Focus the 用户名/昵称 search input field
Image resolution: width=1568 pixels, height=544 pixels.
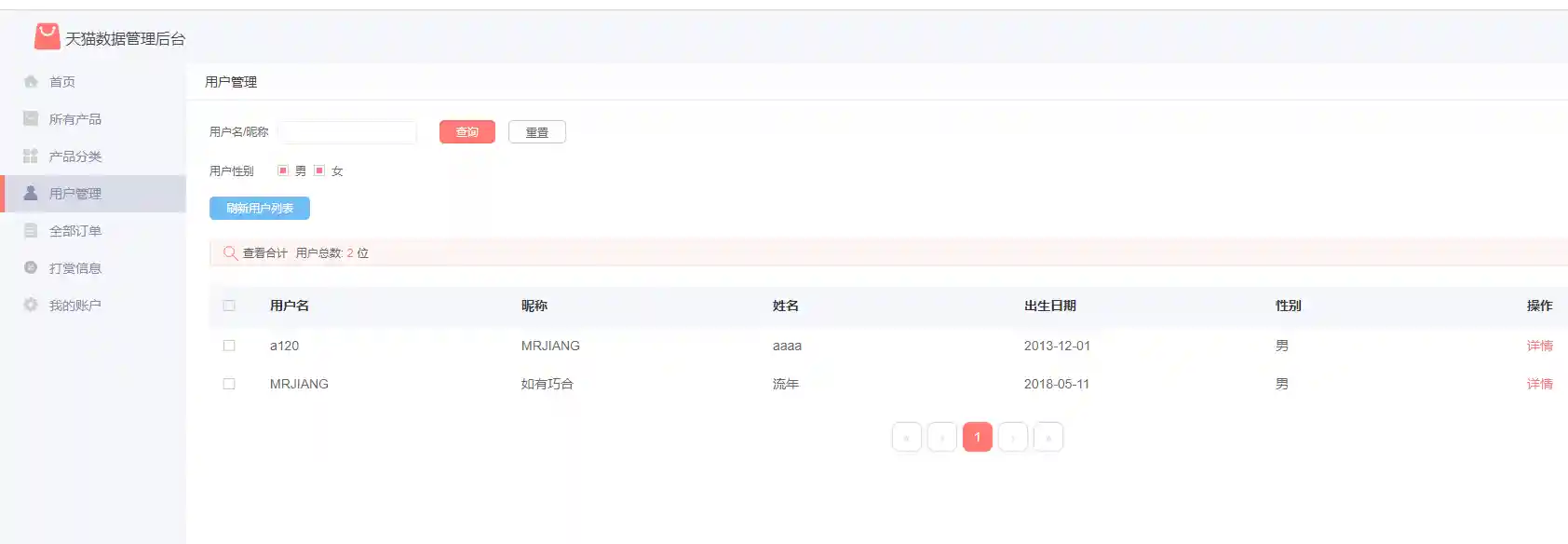click(x=347, y=132)
